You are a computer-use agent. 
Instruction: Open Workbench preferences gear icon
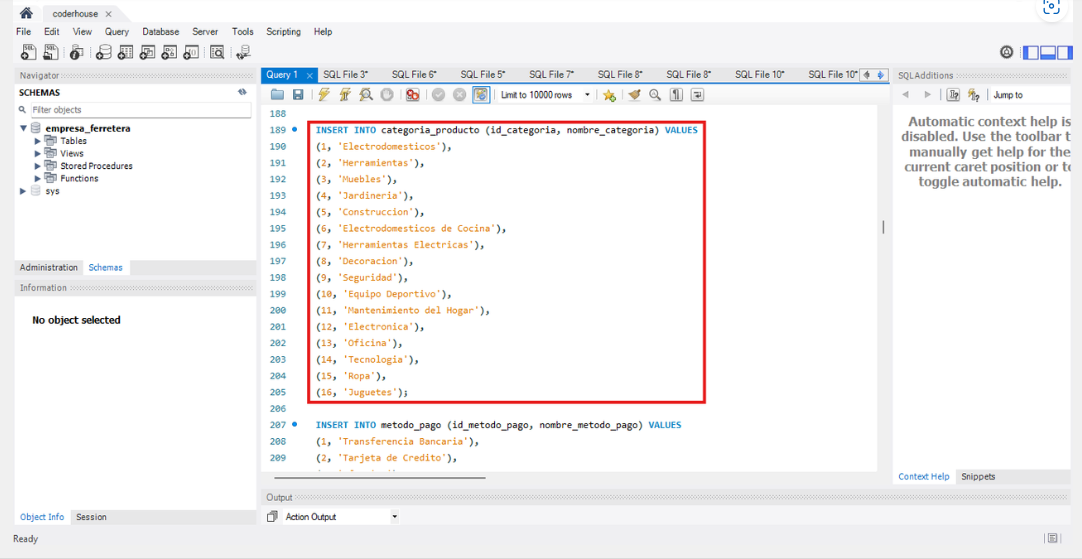pos(1006,52)
